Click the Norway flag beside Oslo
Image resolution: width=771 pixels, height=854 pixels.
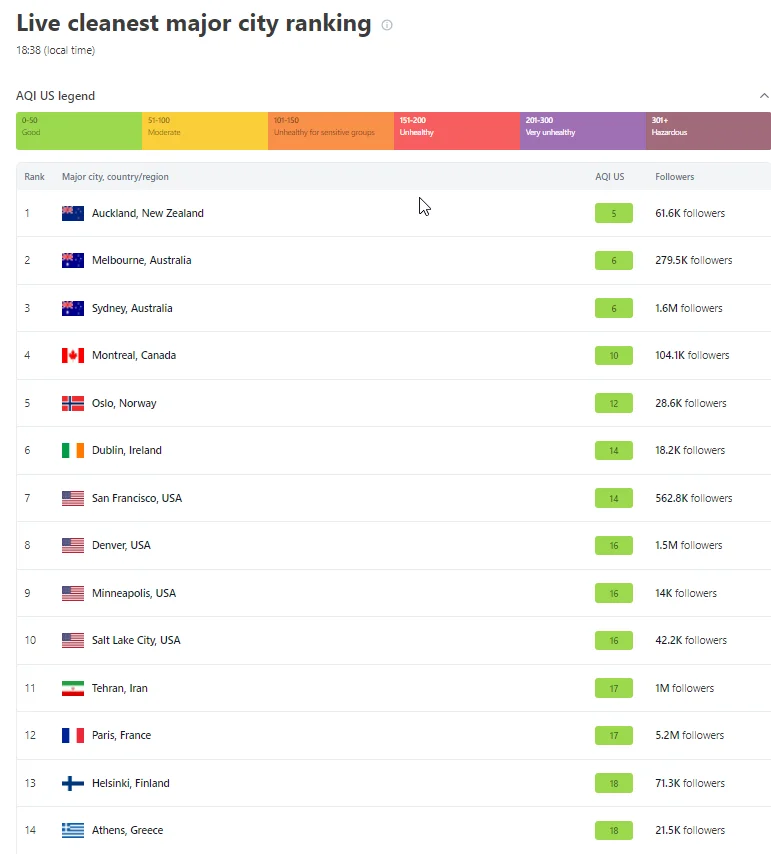[x=73, y=403]
